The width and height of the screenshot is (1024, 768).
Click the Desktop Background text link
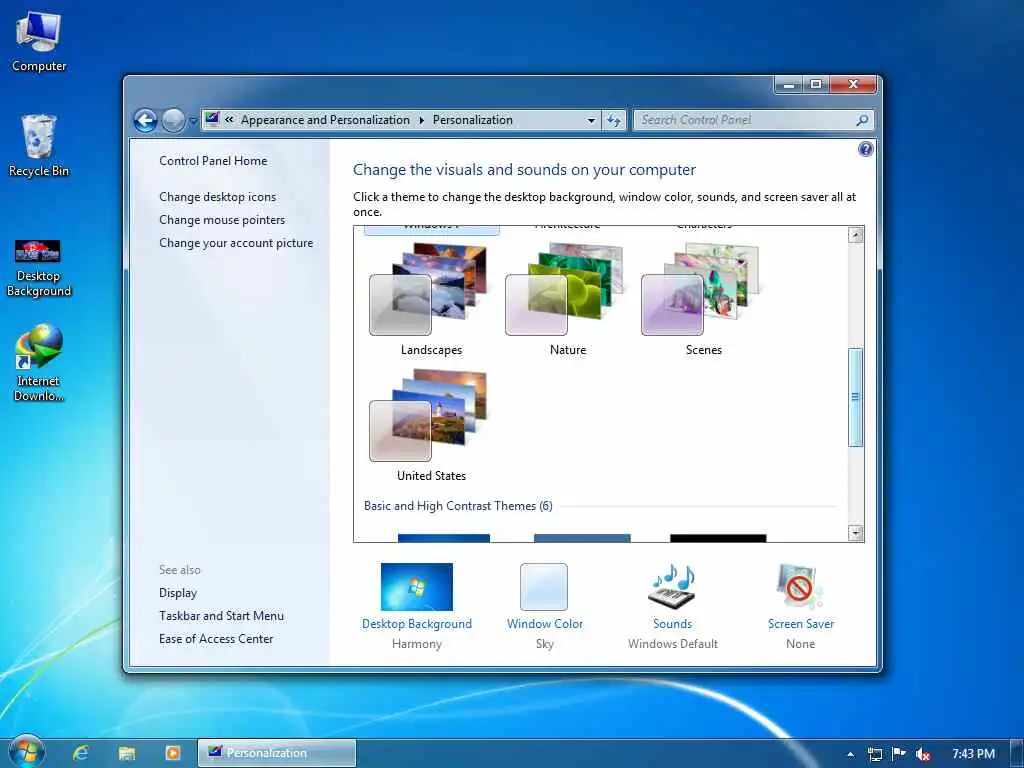[x=417, y=624]
